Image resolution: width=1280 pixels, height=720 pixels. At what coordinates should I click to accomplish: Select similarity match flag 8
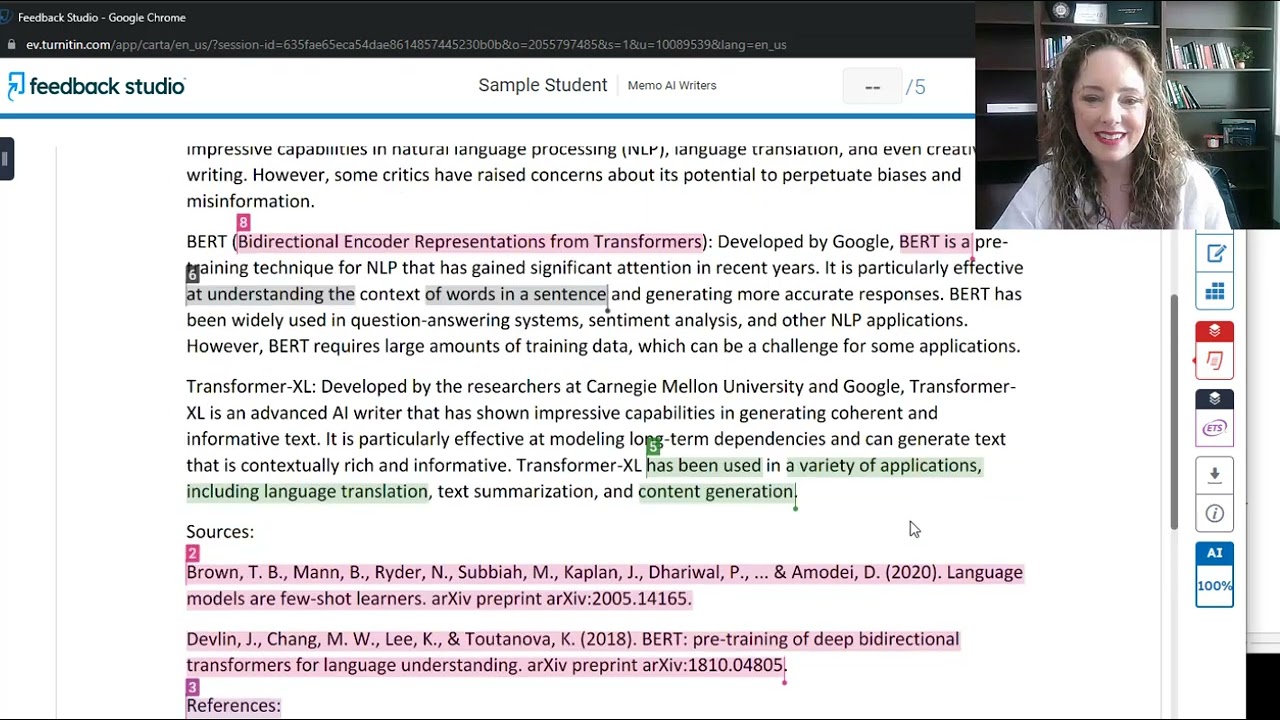tap(243, 222)
